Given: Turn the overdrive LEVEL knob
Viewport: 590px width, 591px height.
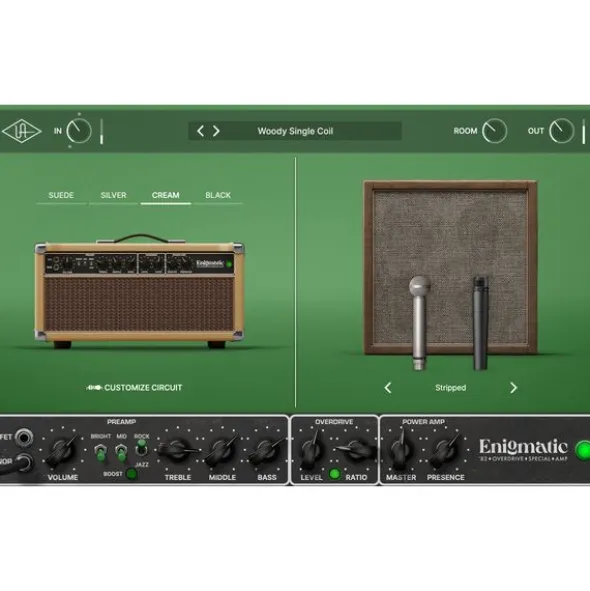Looking at the screenshot, I should (311, 450).
